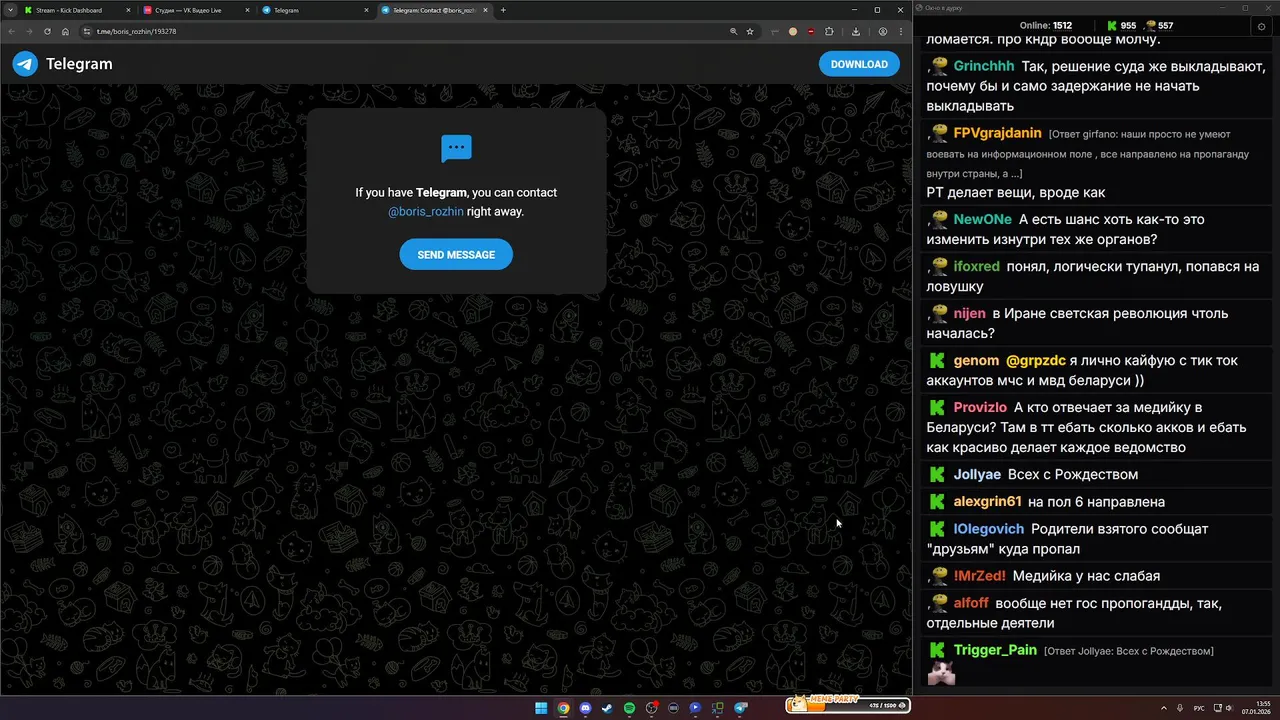Open the browser home page
The image size is (1280, 720).
coord(65,31)
